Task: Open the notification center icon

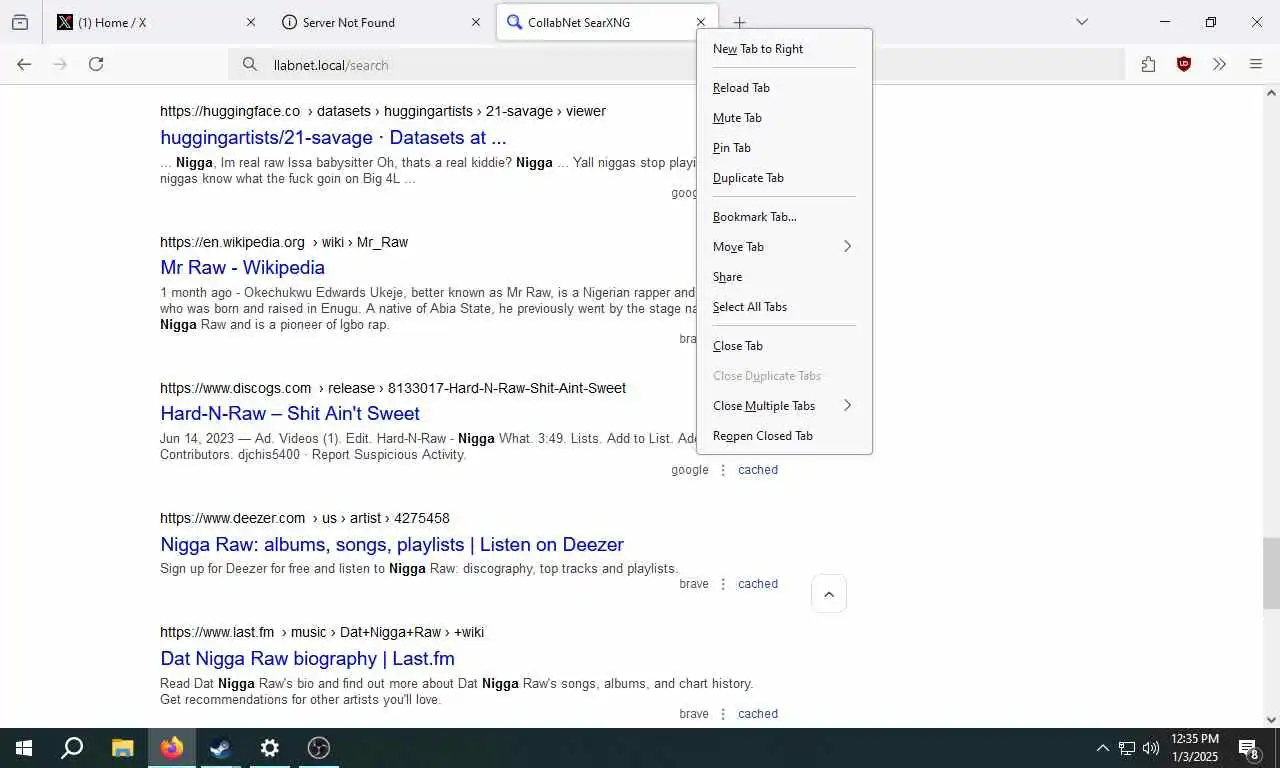Action: click(x=1249, y=748)
